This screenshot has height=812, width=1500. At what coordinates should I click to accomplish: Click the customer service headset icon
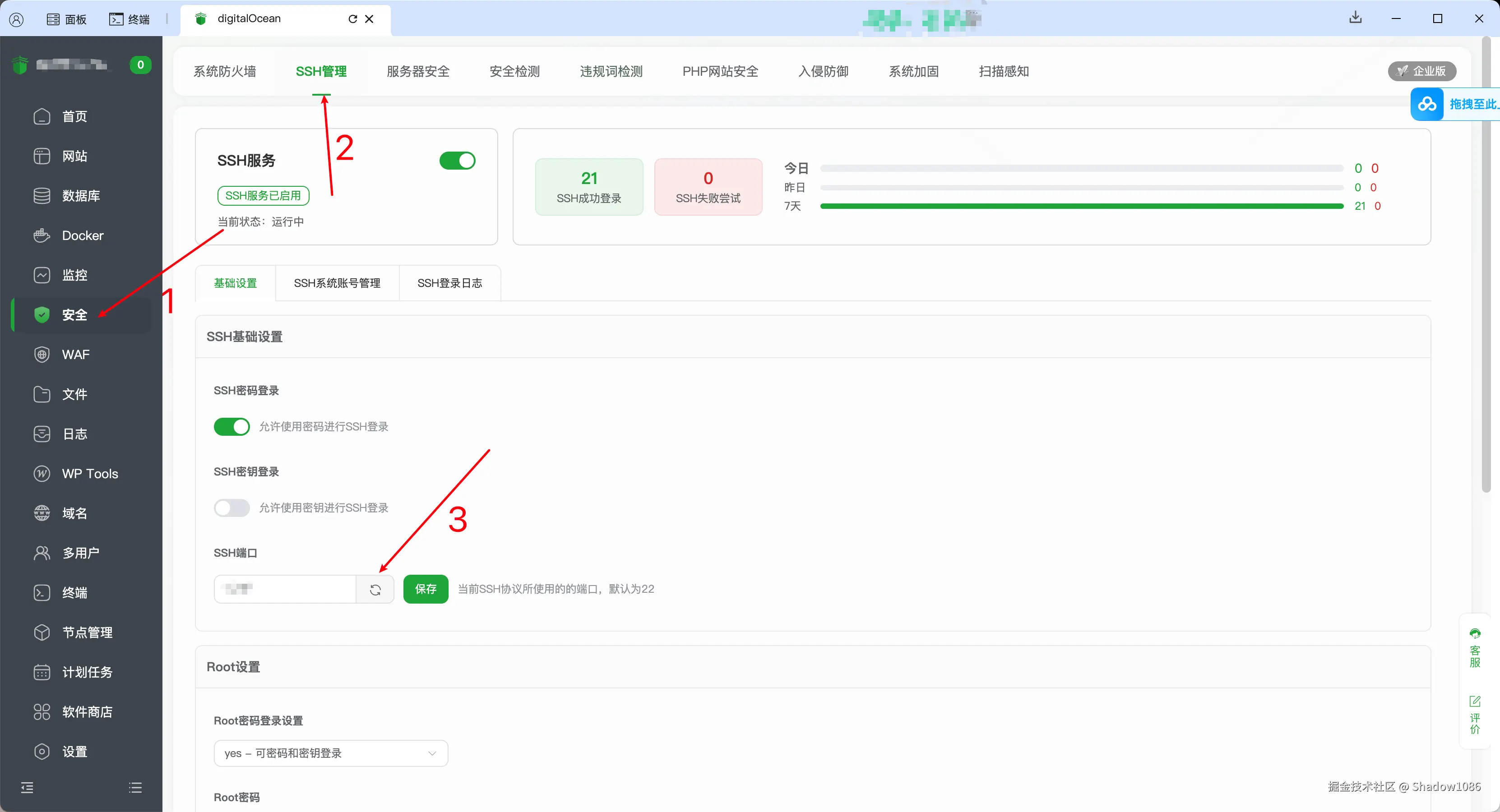[1474, 634]
